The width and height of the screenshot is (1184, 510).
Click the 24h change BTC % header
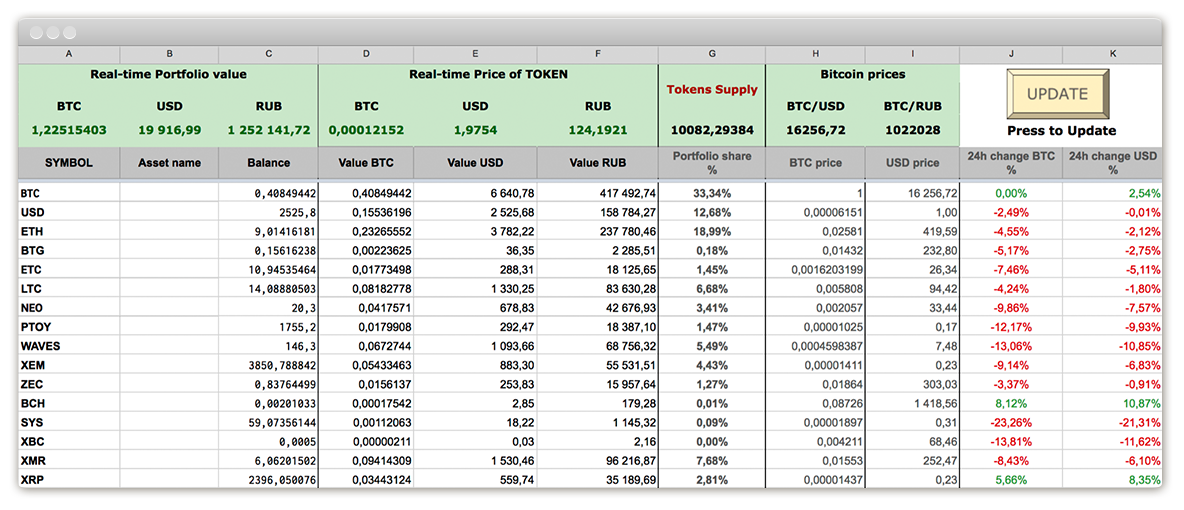(x=1011, y=162)
